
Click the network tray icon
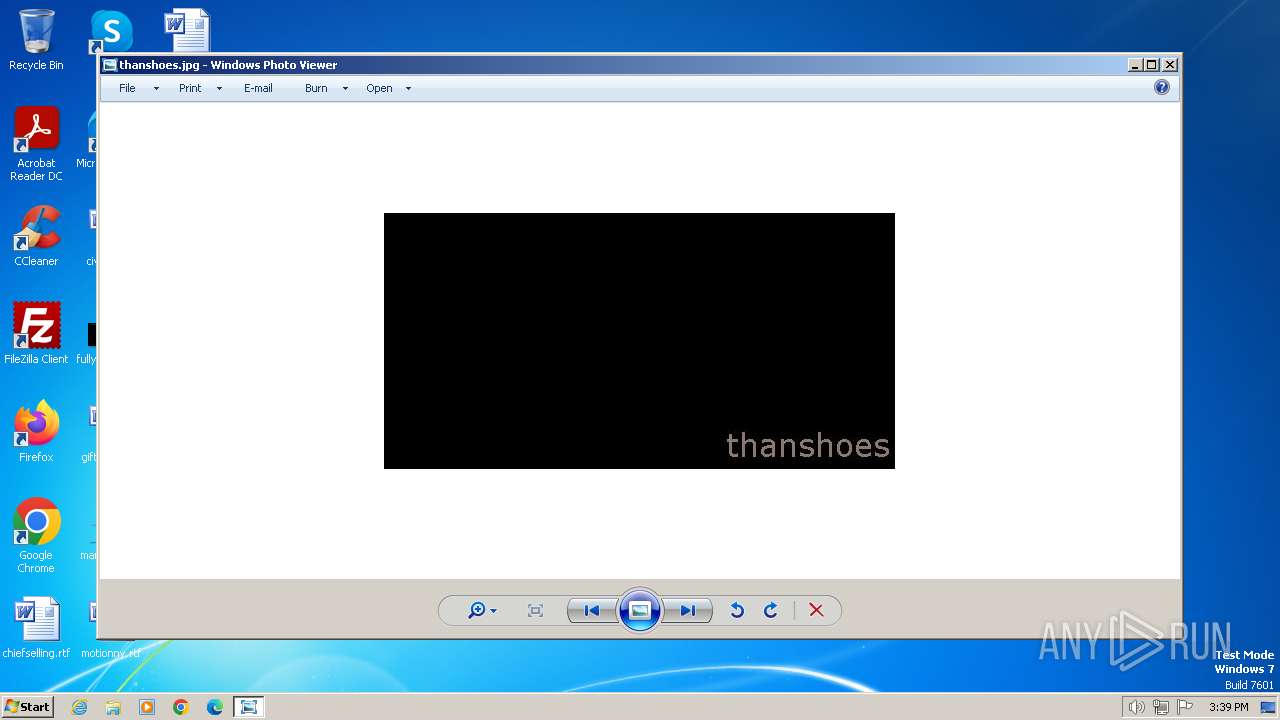click(x=1161, y=707)
